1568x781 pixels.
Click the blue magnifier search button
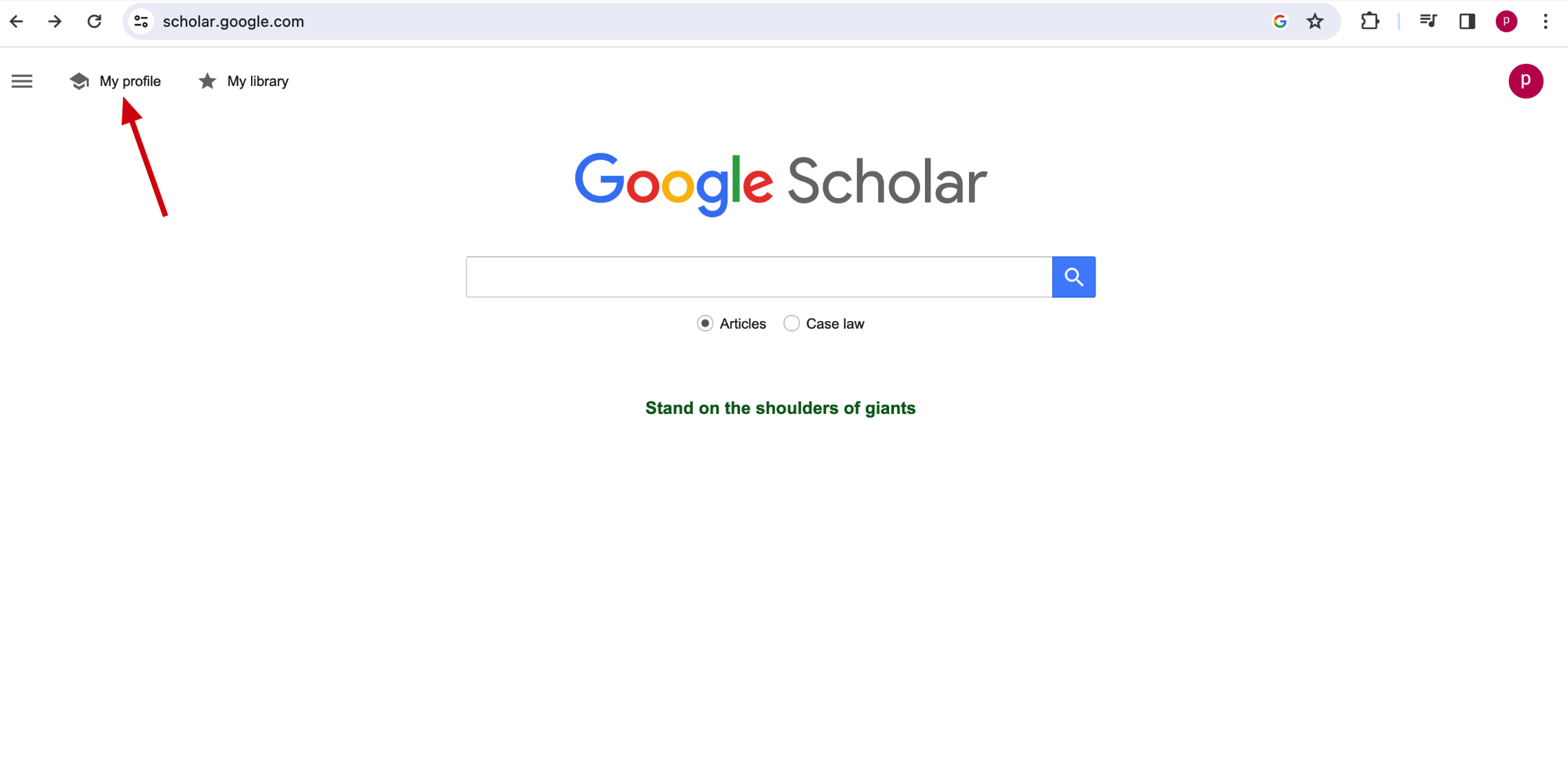[x=1074, y=277]
